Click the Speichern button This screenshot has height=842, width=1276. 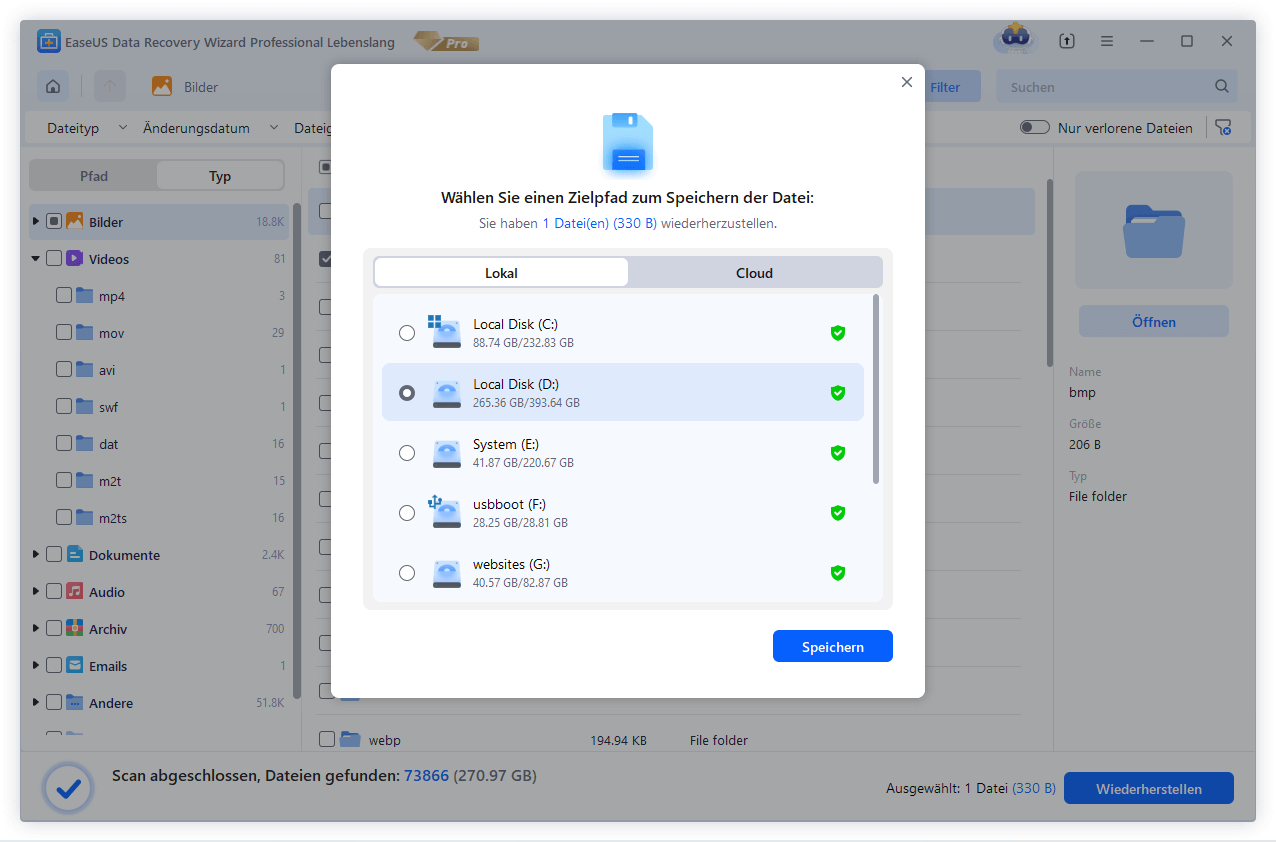pos(832,646)
